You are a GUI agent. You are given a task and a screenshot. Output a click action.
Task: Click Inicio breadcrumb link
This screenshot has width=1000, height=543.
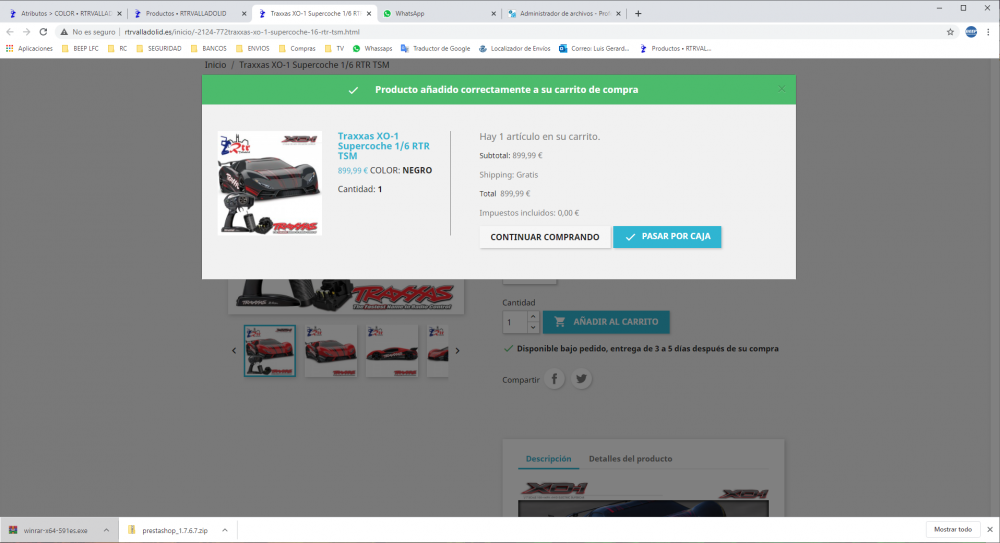pyautogui.click(x=216, y=65)
